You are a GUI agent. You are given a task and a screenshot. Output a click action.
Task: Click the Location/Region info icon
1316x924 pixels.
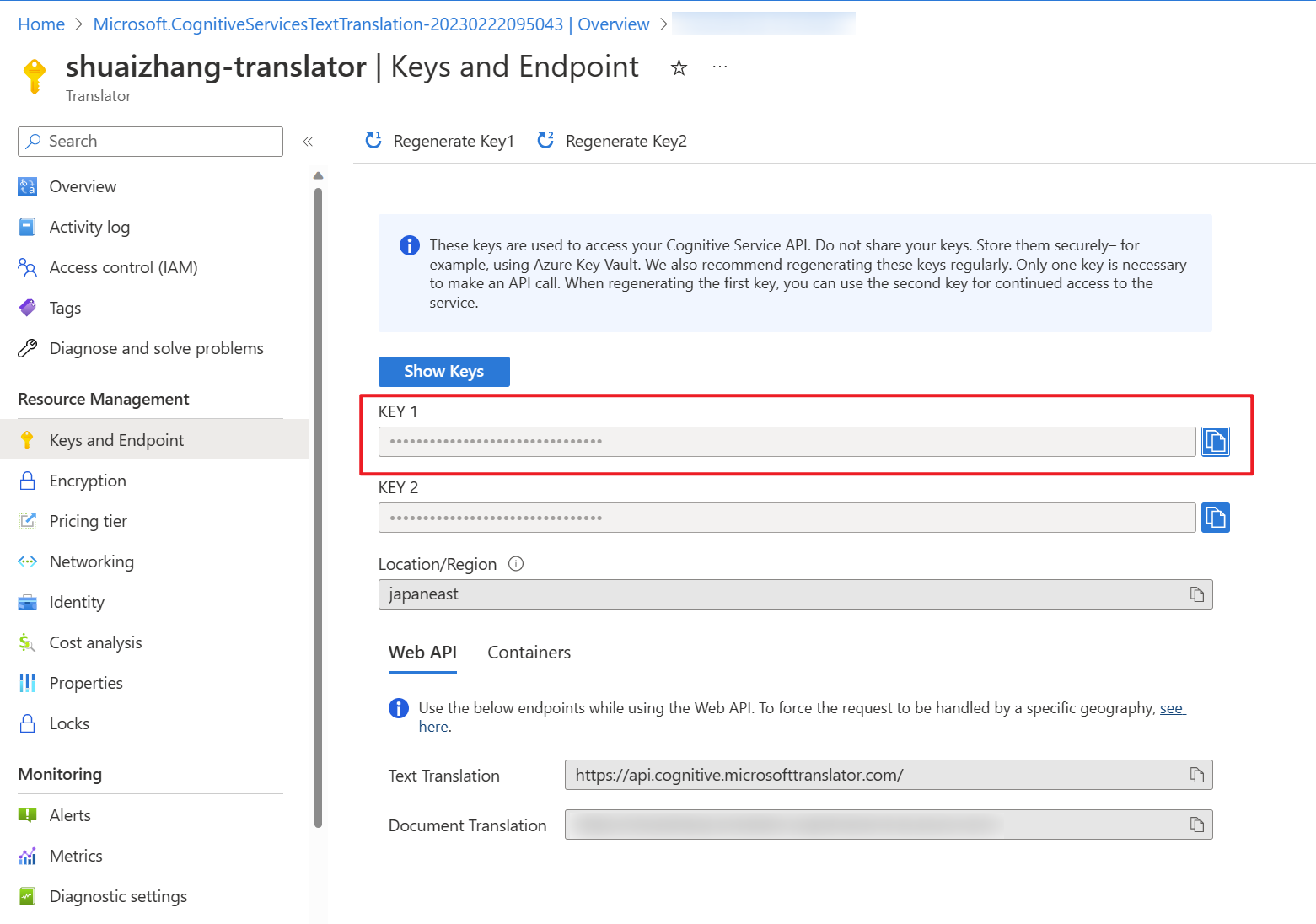pos(515,563)
